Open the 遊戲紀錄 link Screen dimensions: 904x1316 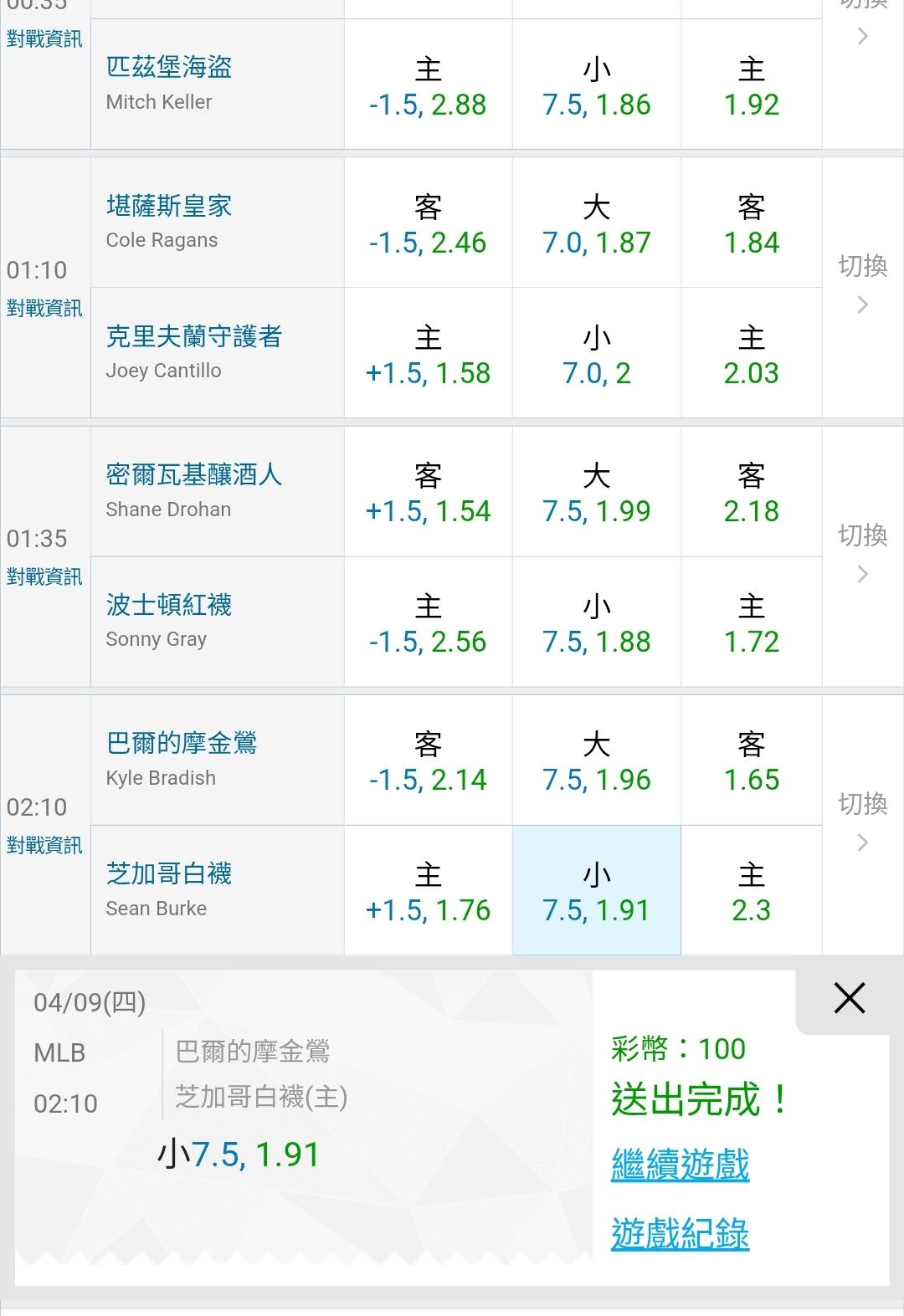point(680,1234)
